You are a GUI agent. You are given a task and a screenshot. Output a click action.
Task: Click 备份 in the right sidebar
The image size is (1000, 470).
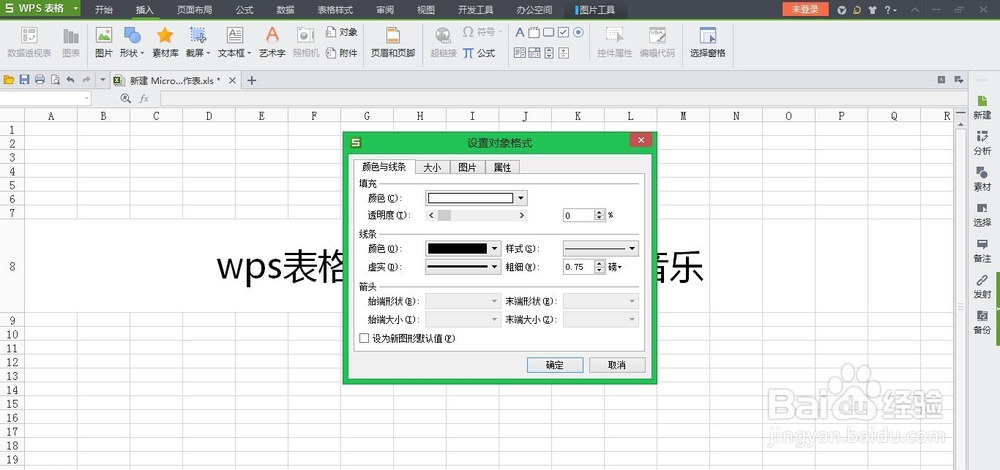click(982, 323)
